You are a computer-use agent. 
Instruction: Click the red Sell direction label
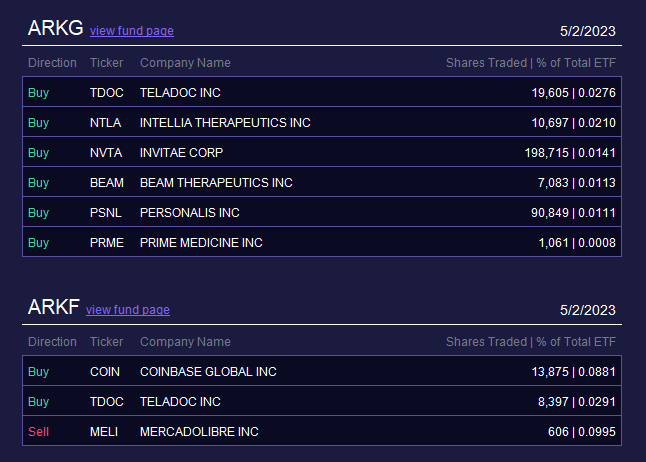pos(38,432)
